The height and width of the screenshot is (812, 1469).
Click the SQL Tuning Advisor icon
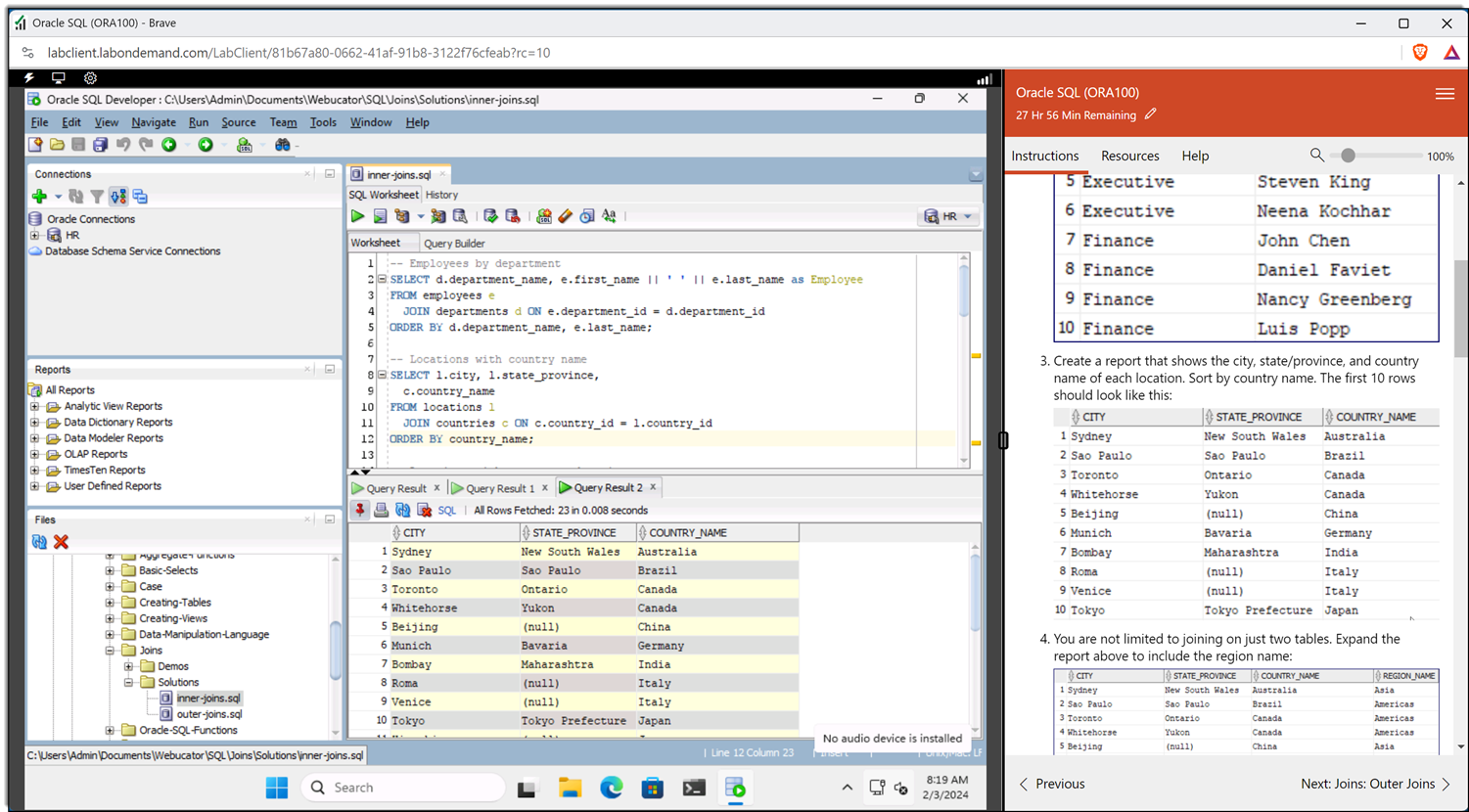[459, 216]
